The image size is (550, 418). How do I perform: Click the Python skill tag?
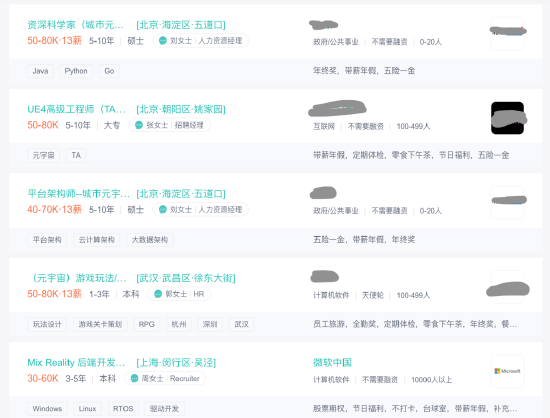tap(76, 71)
